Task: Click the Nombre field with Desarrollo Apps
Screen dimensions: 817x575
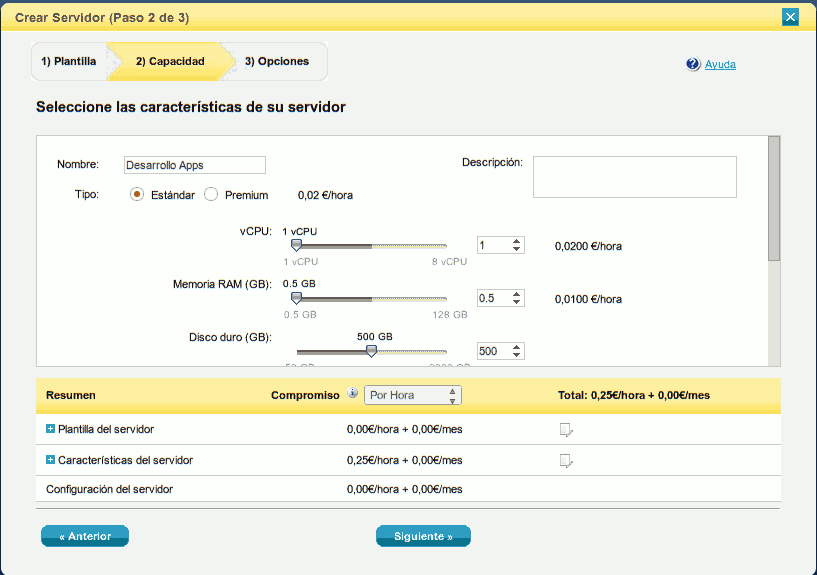Action: 195,165
